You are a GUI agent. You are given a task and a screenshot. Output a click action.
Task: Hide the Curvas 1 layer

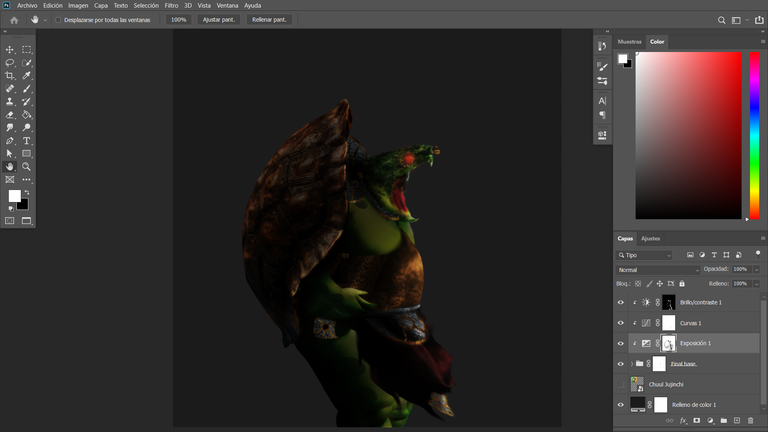pyautogui.click(x=621, y=323)
